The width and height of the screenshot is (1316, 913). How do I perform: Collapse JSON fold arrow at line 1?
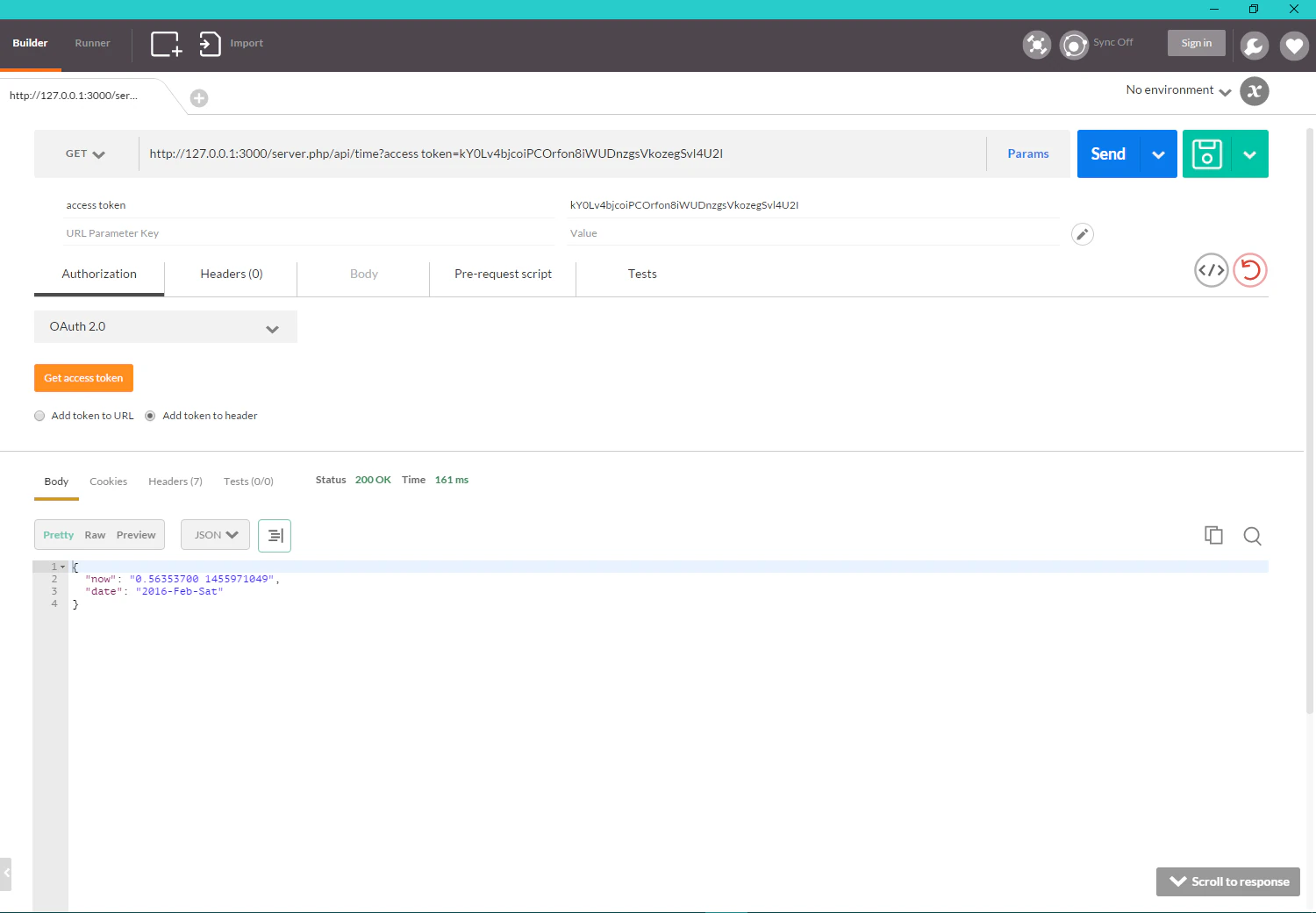click(x=63, y=567)
